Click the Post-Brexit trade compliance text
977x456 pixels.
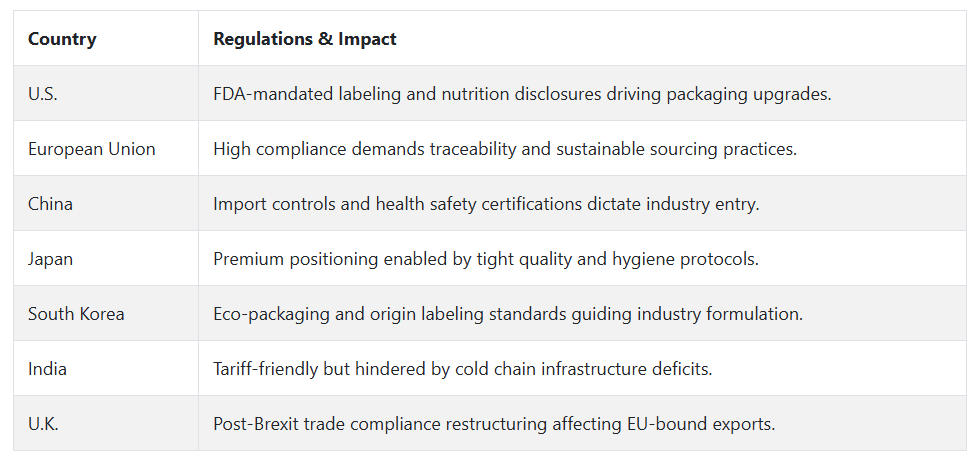(494, 424)
